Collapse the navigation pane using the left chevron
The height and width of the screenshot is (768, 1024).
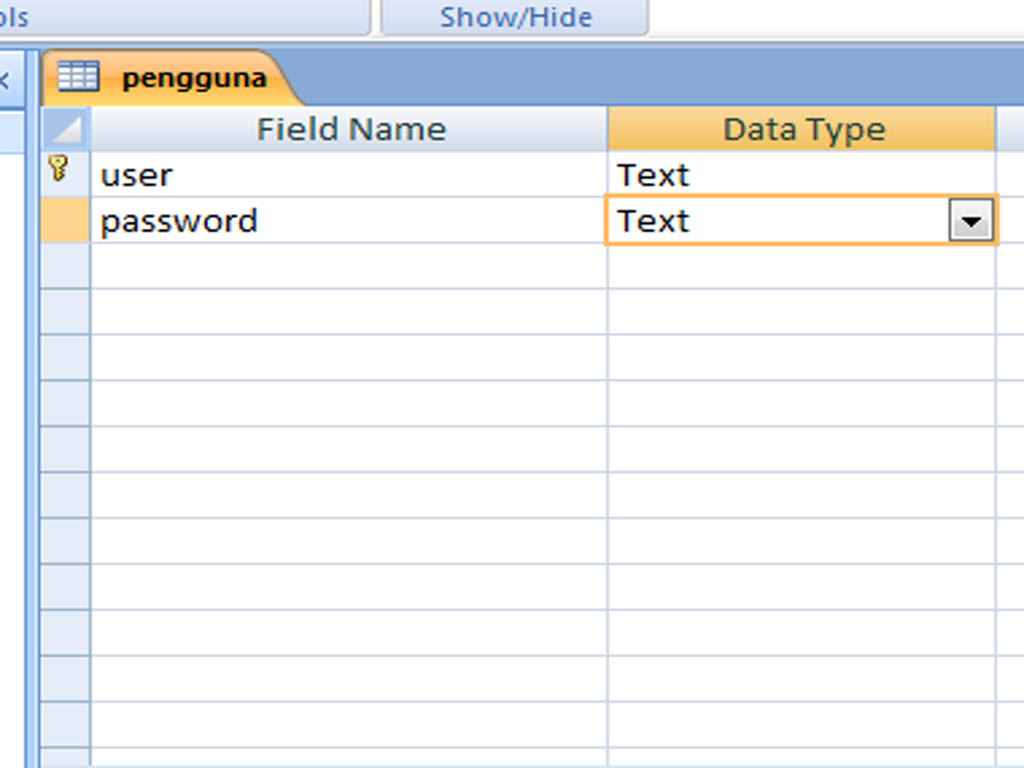pyautogui.click(x=5, y=81)
